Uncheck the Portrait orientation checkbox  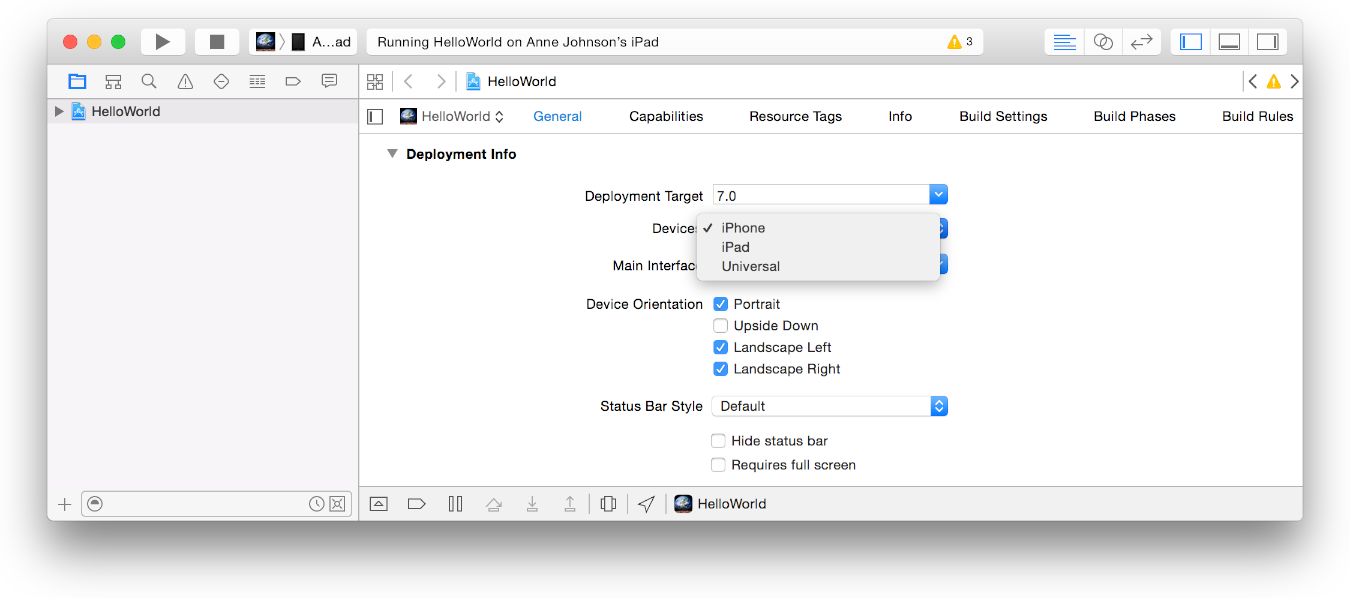click(720, 304)
